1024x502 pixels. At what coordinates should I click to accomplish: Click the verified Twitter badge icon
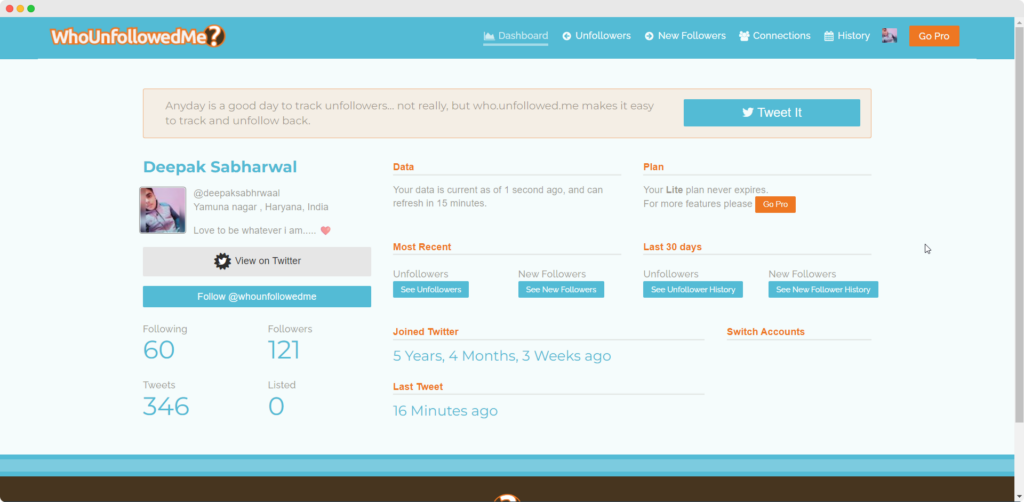coord(222,261)
